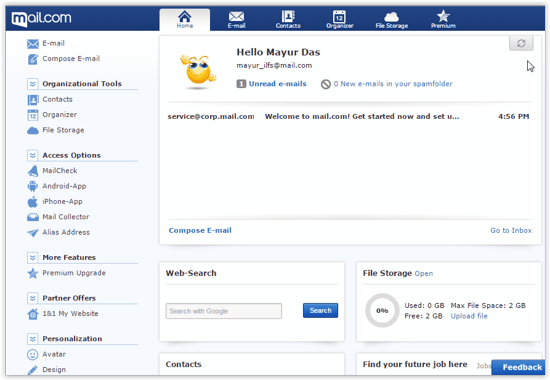Click the Contacts widget heading
The width and height of the screenshot is (550, 380).
tap(183, 364)
